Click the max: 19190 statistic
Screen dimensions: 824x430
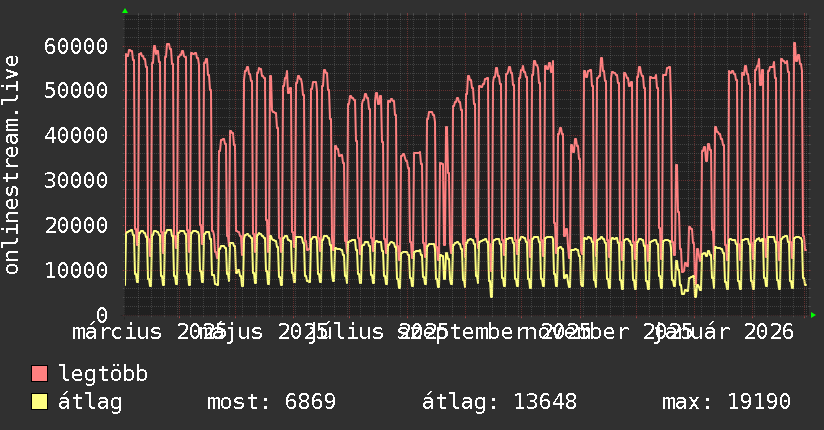click(726, 402)
